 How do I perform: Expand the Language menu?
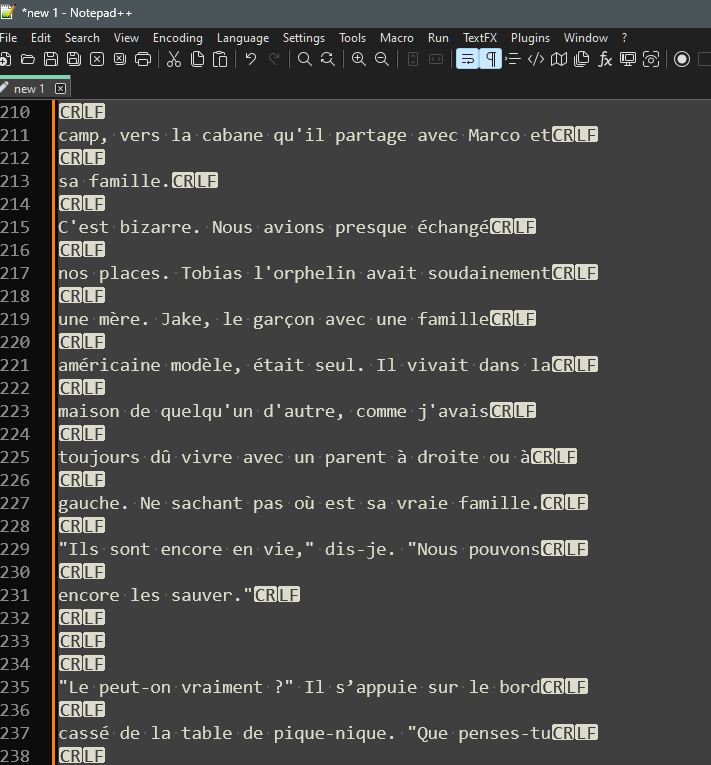[x=242, y=38]
